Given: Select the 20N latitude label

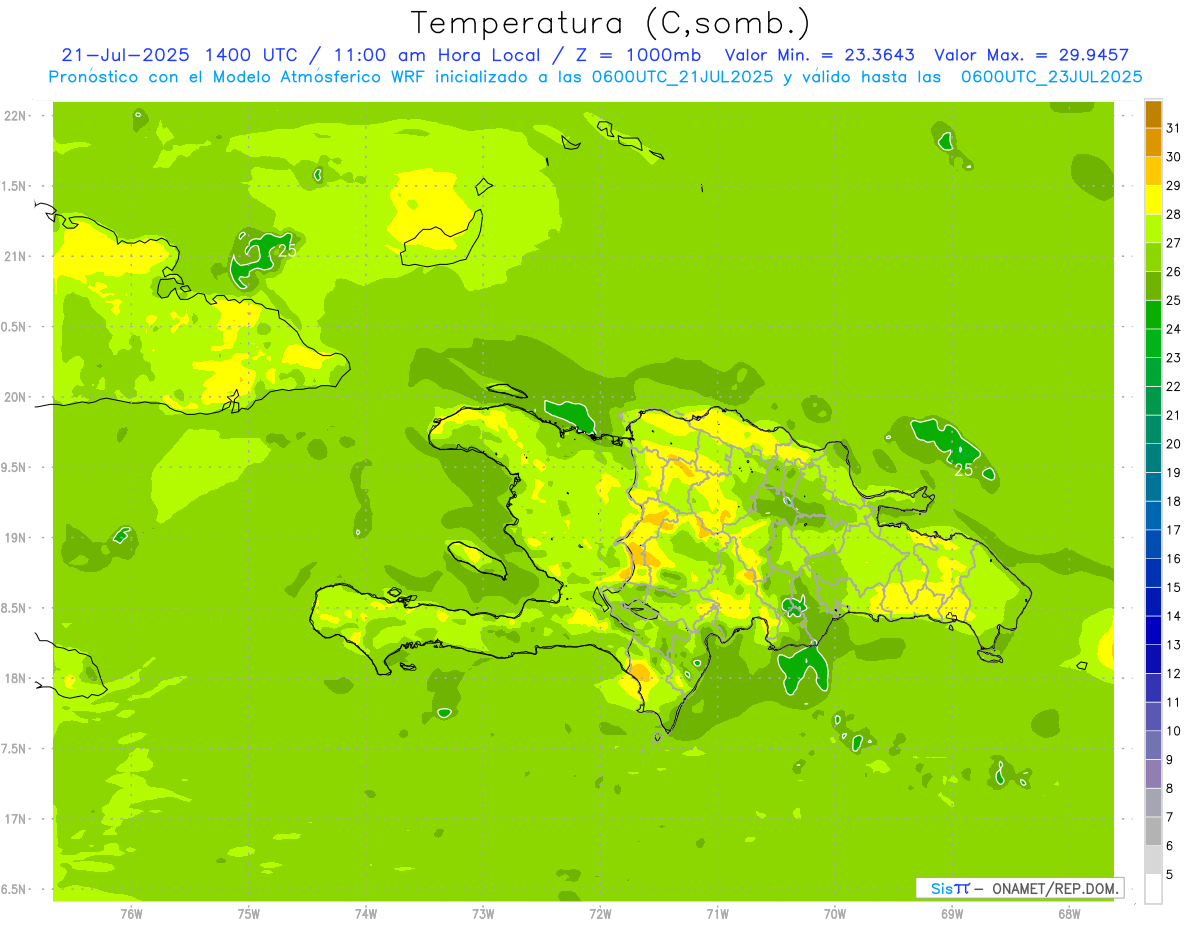Looking at the screenshot, I should 15,397.
